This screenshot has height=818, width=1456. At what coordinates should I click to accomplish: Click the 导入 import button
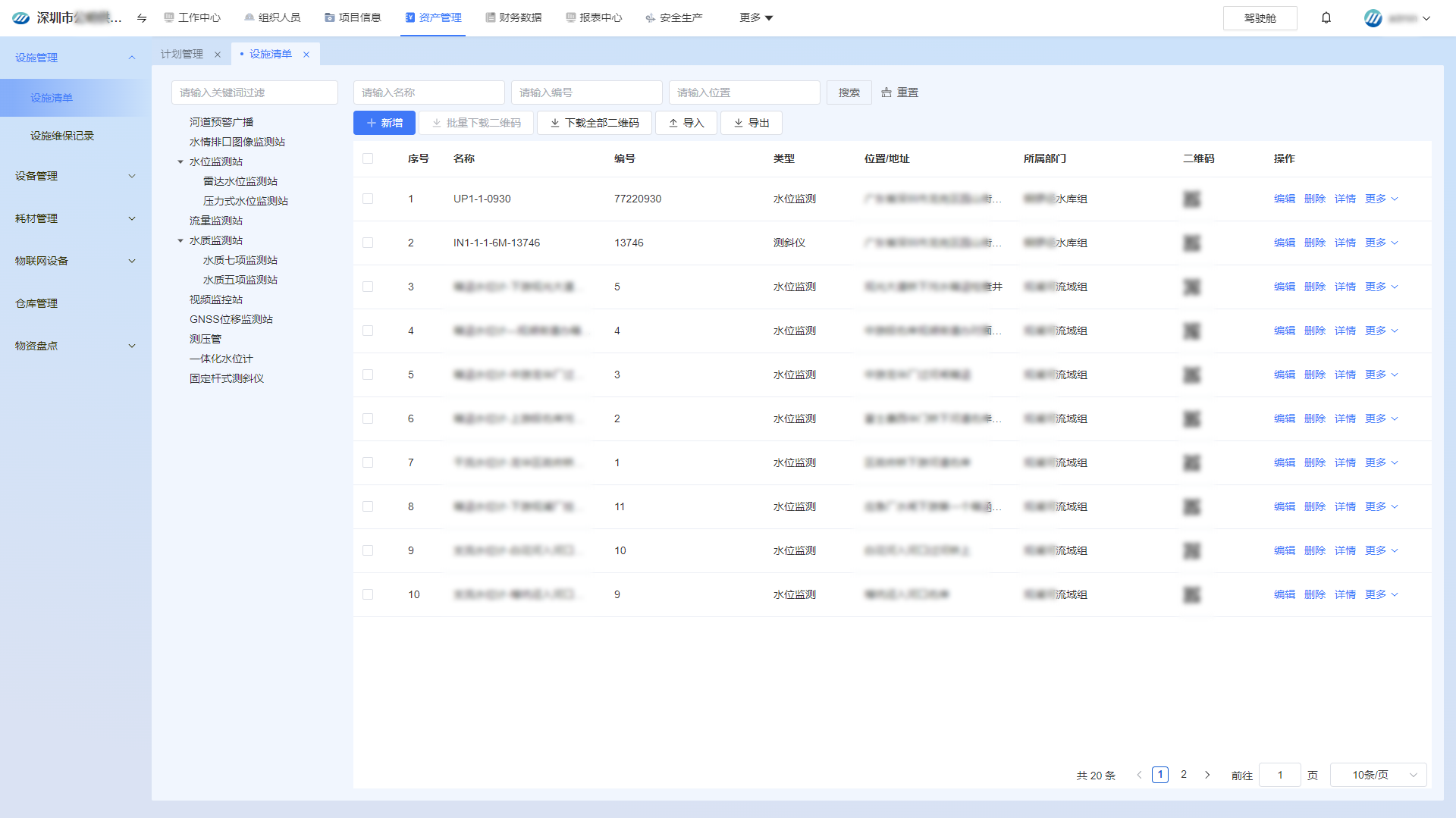(x=686, y=123)
